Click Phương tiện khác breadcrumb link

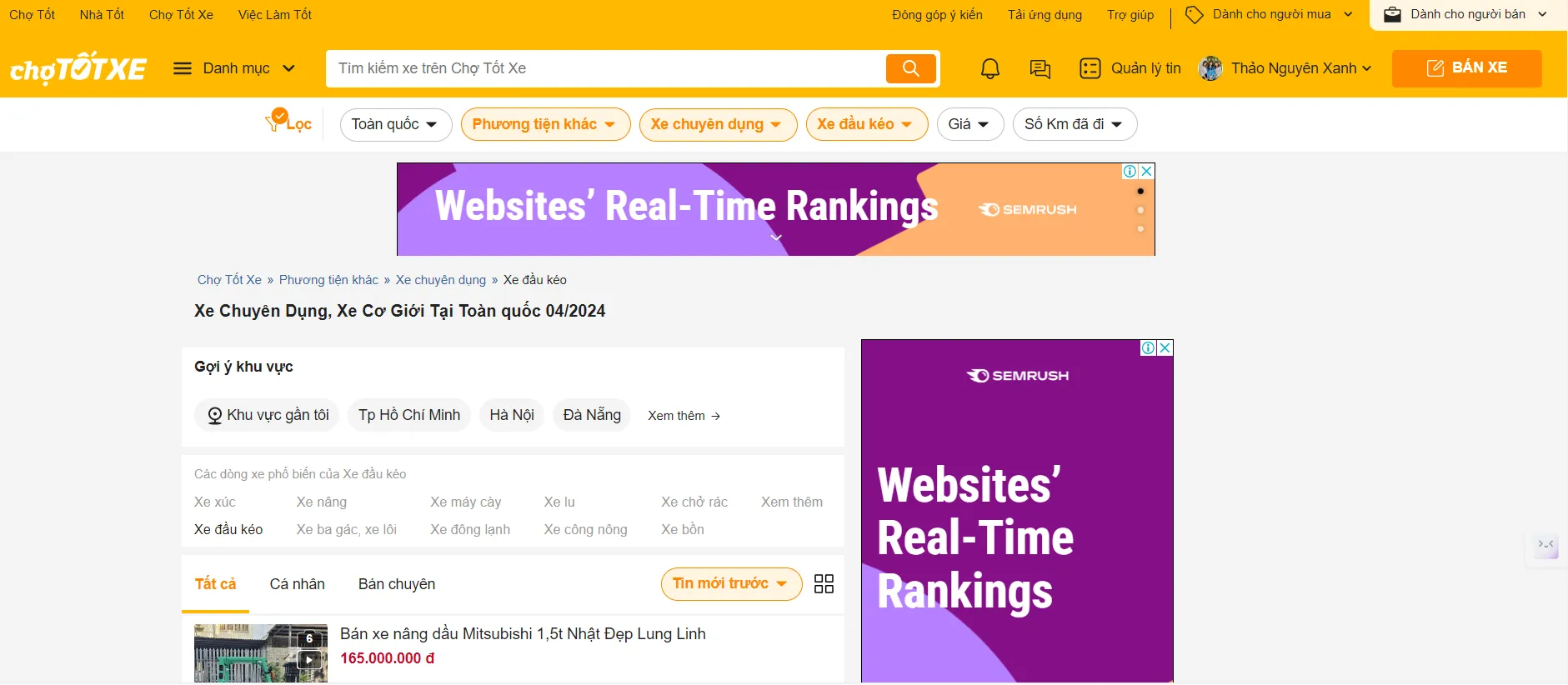[x=328, y=280]
